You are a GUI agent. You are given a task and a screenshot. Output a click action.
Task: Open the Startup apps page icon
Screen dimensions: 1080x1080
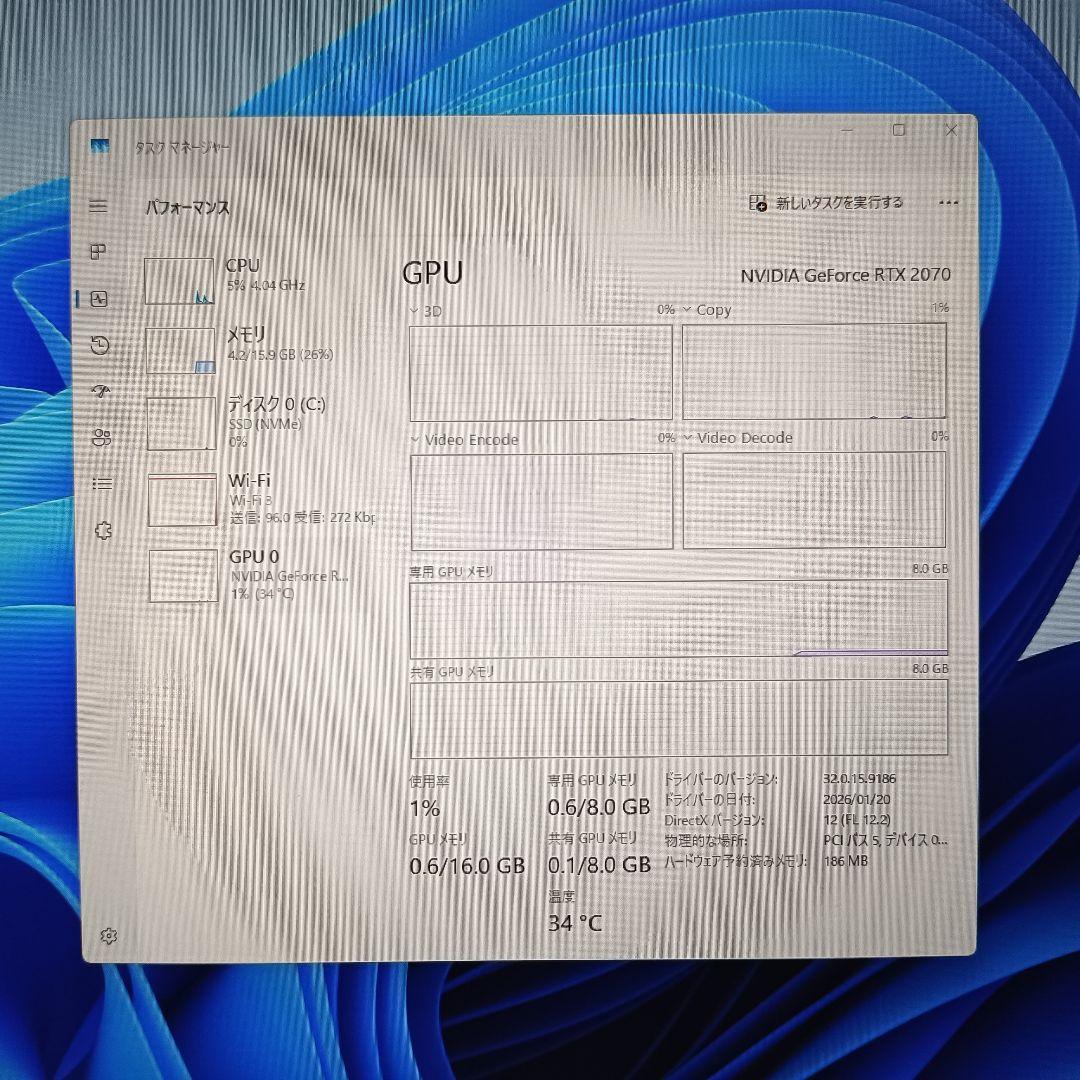tap(101, 391)
